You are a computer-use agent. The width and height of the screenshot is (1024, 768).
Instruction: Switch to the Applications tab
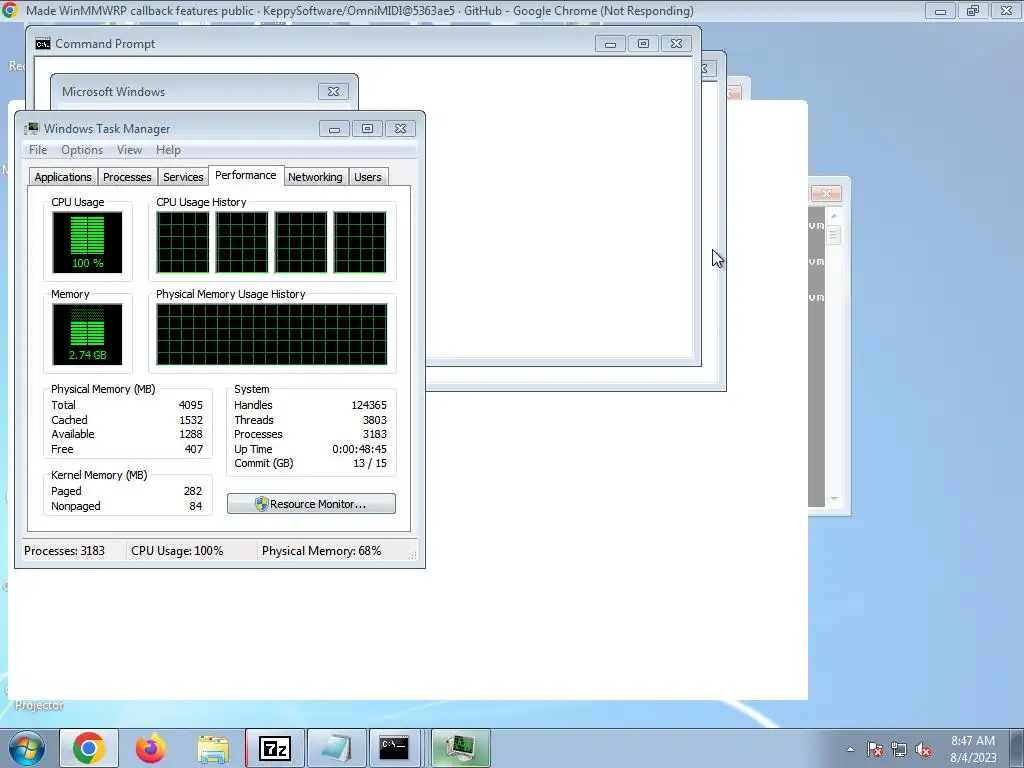point(63,177)
